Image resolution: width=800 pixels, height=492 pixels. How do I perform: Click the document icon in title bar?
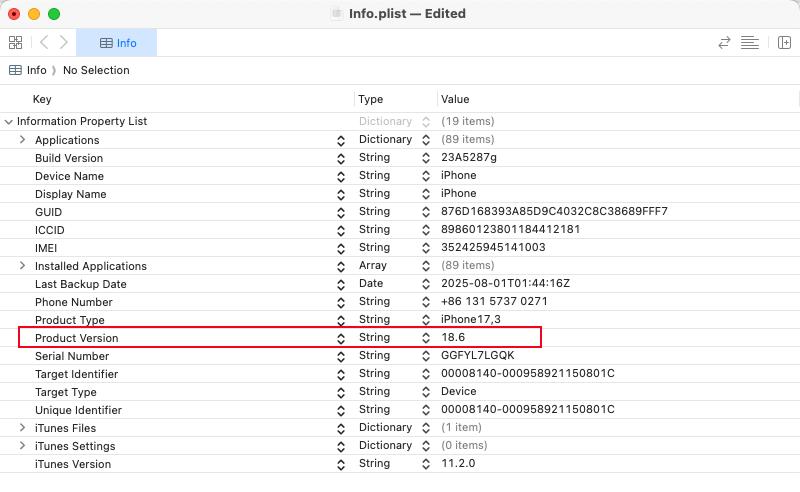[x=336, y=14]
